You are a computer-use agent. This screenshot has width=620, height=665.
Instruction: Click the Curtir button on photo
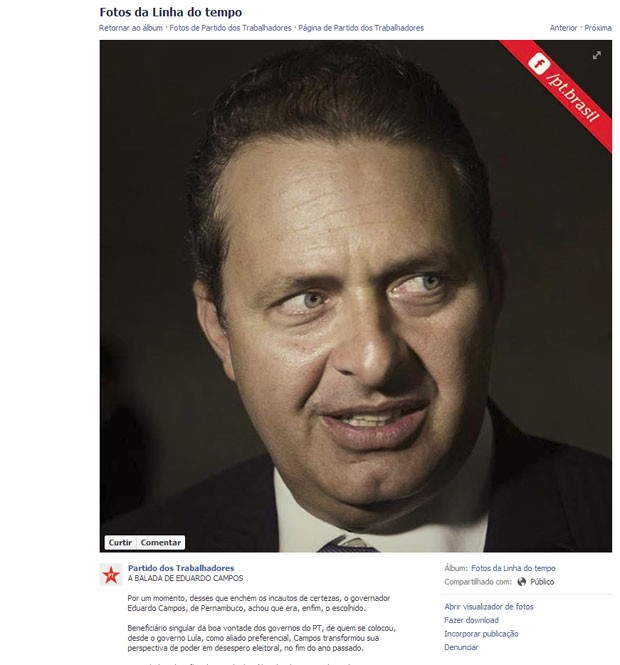click(x=120, y=542)
